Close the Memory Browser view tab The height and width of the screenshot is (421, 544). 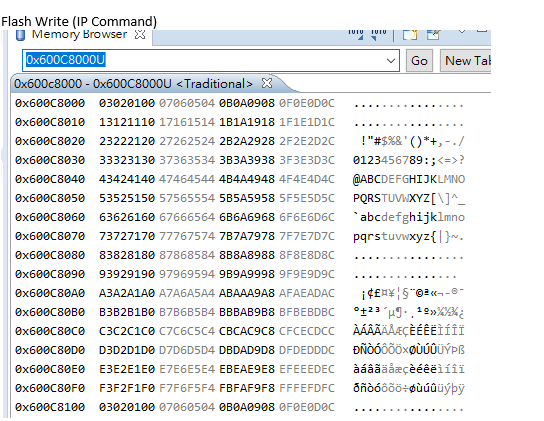click(140, 34)
